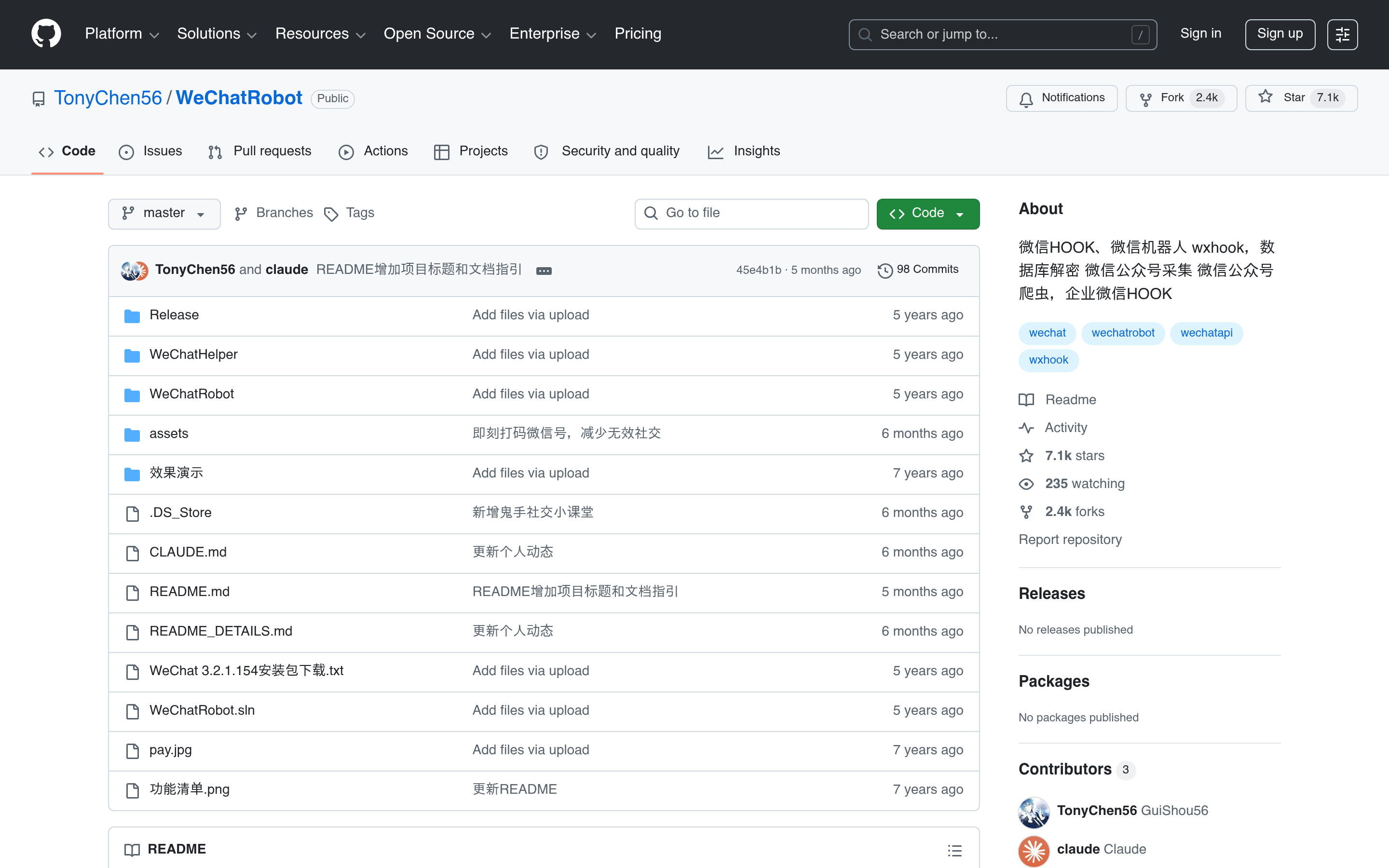Expand commit message ellipsis button
Image resolution: width=1389 pixels, height=868 pixels.
tap(544, 271)
